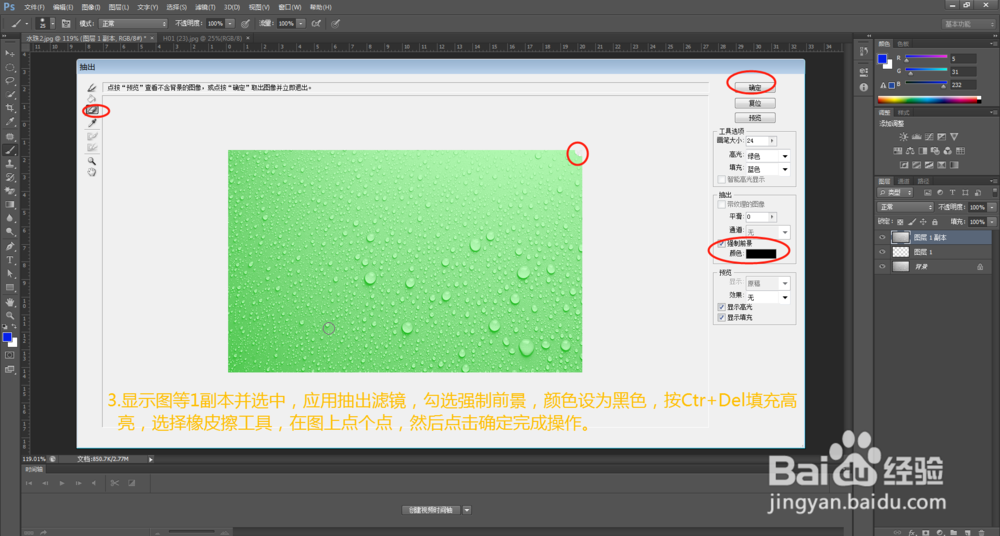1000x536 pixels.
Task: Toggle Quick Mask mode icon
Action: pos(10,355)
